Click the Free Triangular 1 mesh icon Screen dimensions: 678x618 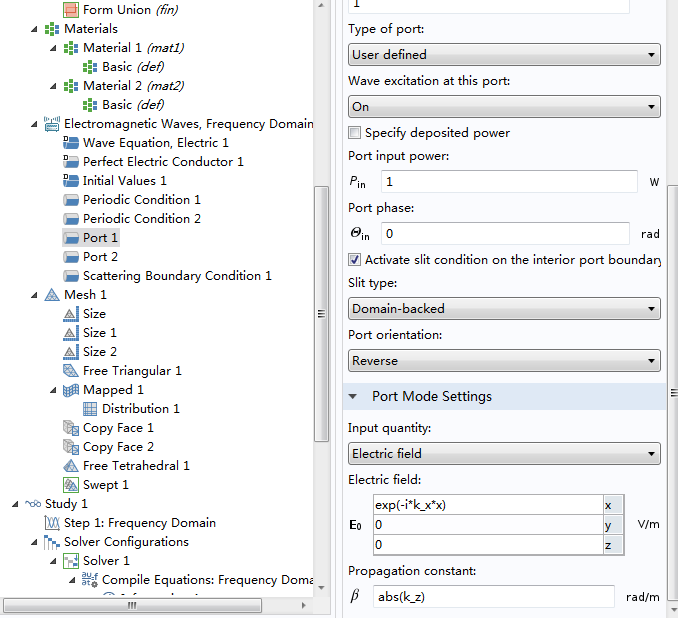coord(70,371)
